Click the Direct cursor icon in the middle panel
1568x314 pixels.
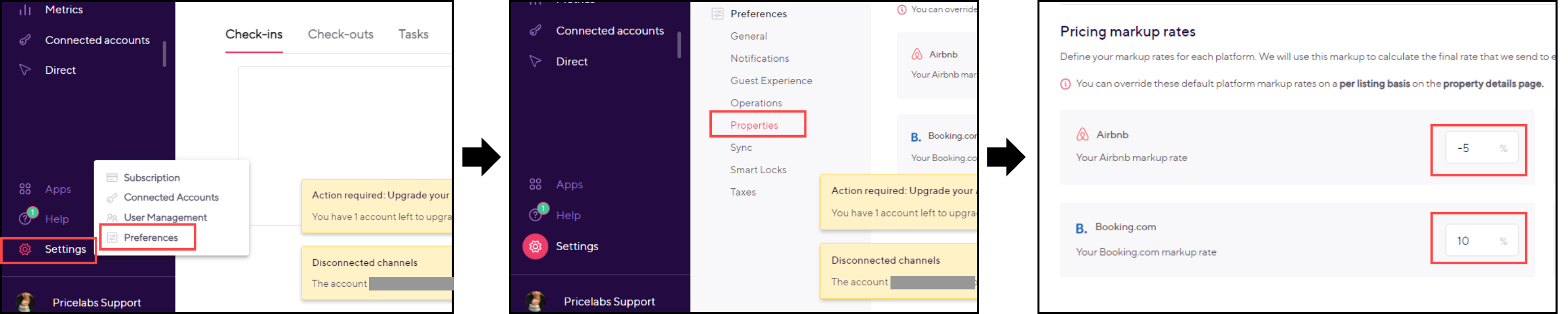535,62
